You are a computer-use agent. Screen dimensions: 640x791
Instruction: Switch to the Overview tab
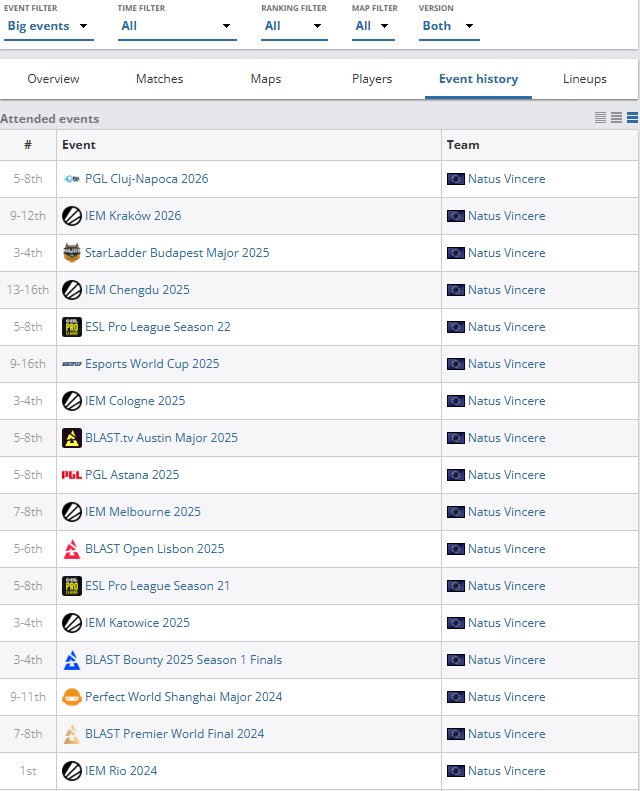(x=53, y=79)
